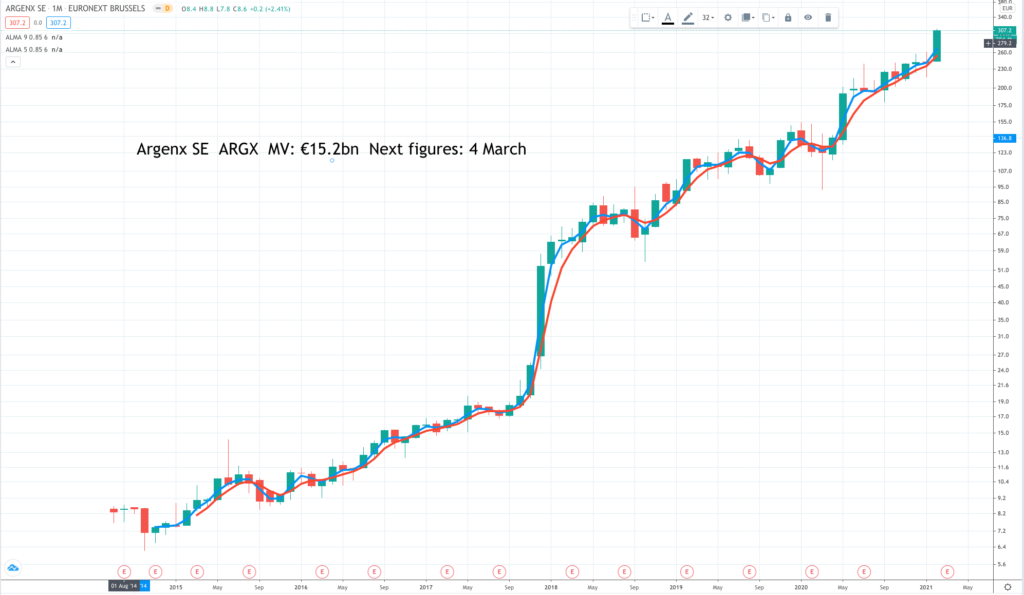Open the visual order layers dropdown
The image size is (1024, 595).
(748, 18)
